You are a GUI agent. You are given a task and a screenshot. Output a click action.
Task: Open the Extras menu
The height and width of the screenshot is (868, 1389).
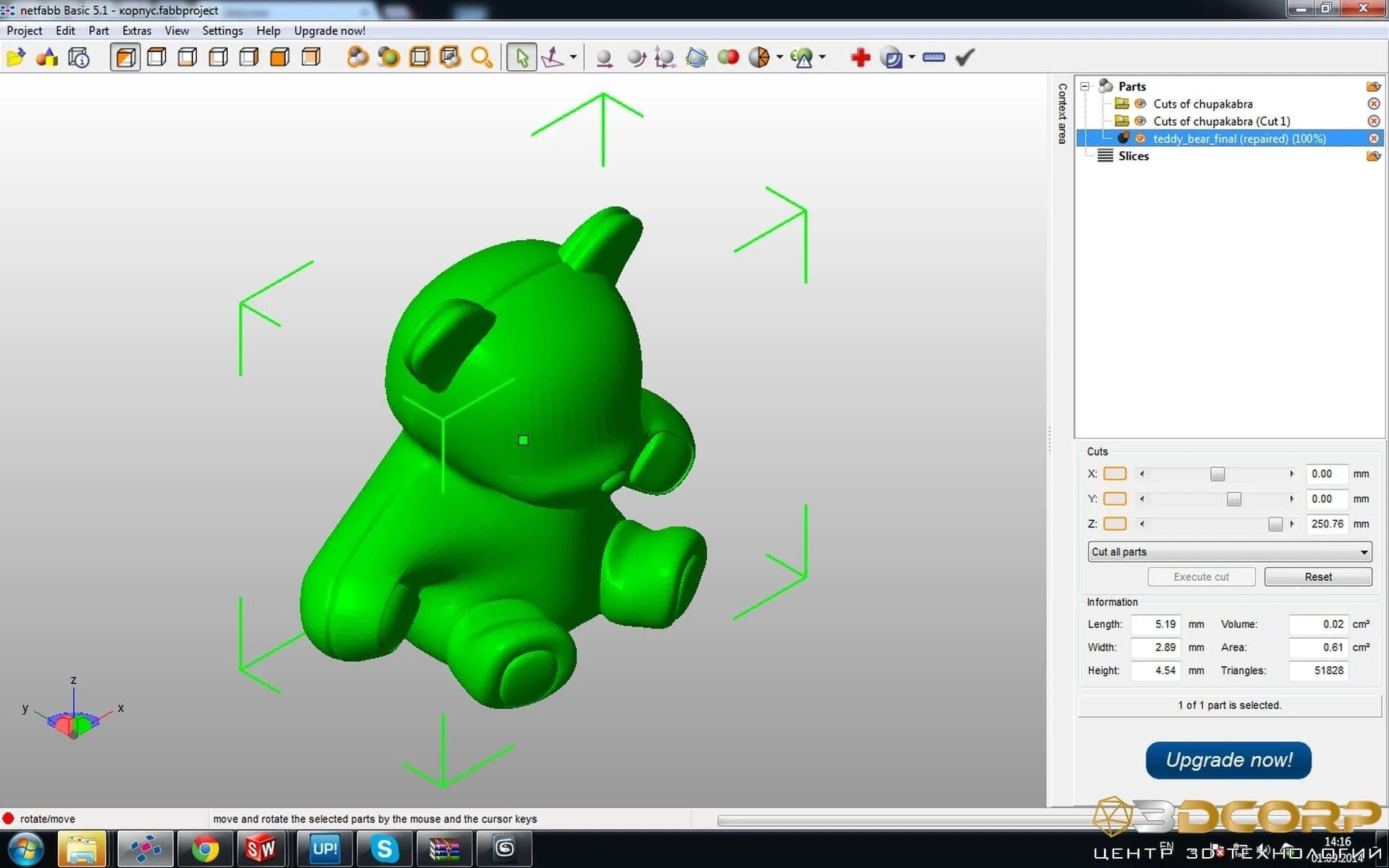tap(136, 30)
